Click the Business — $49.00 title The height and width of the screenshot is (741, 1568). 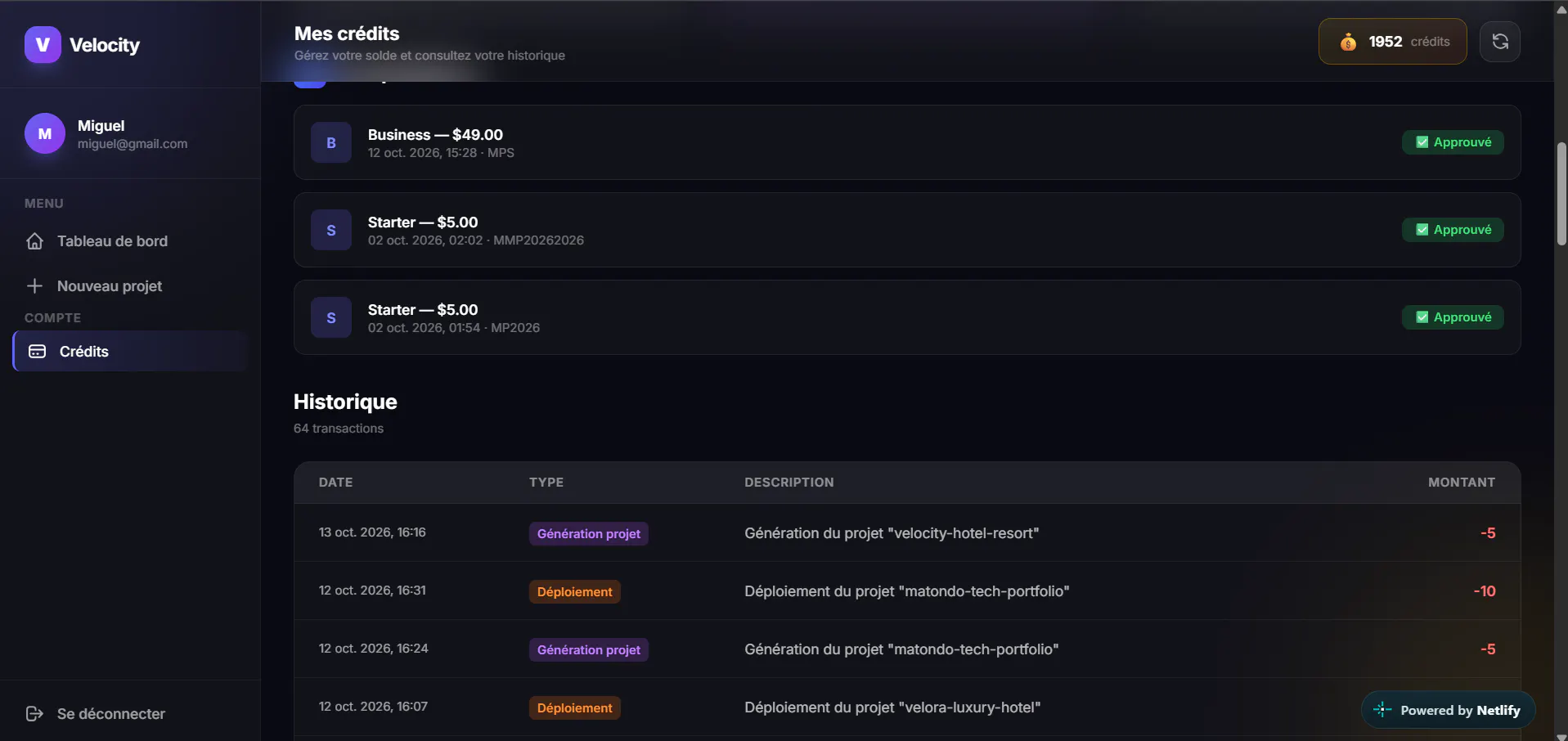(435, 135)
